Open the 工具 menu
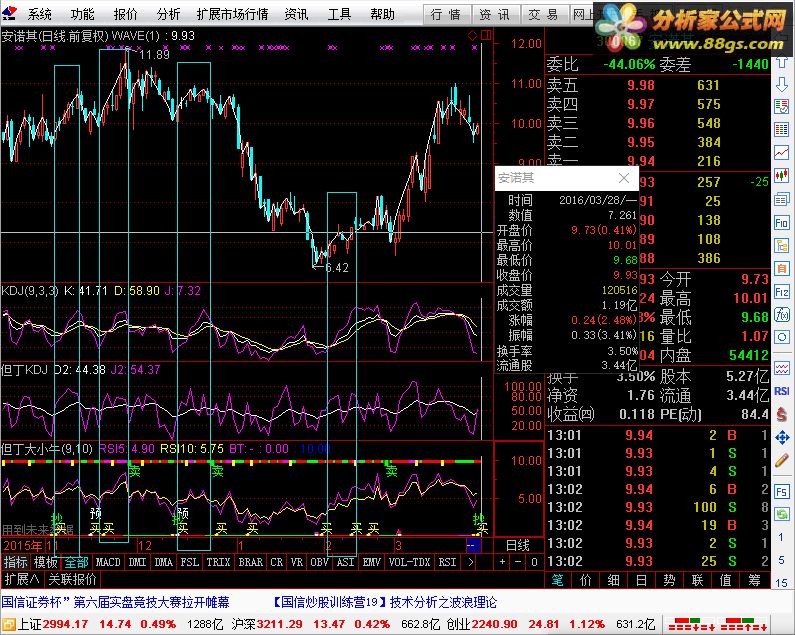This screenshot has width=795, height=635. 339,14
